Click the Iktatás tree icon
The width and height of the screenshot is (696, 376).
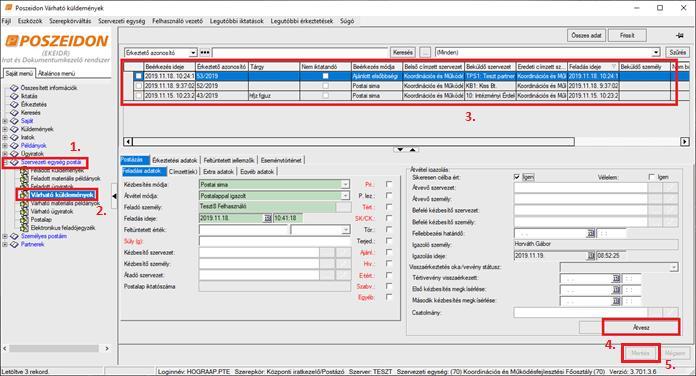point(14,96)
